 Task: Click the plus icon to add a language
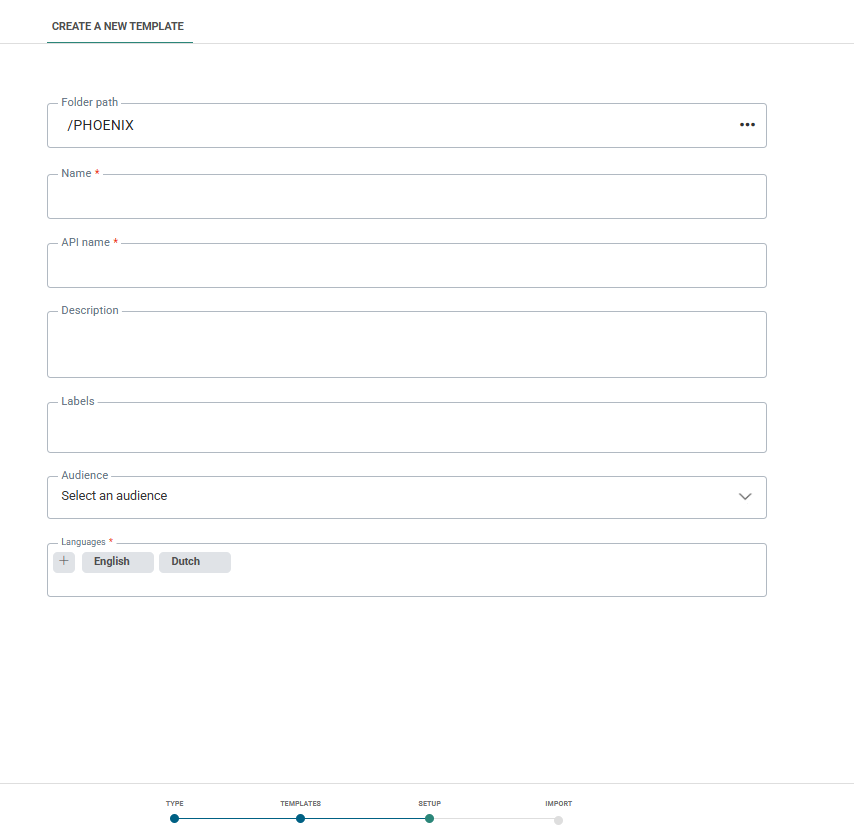click(64, 562)
